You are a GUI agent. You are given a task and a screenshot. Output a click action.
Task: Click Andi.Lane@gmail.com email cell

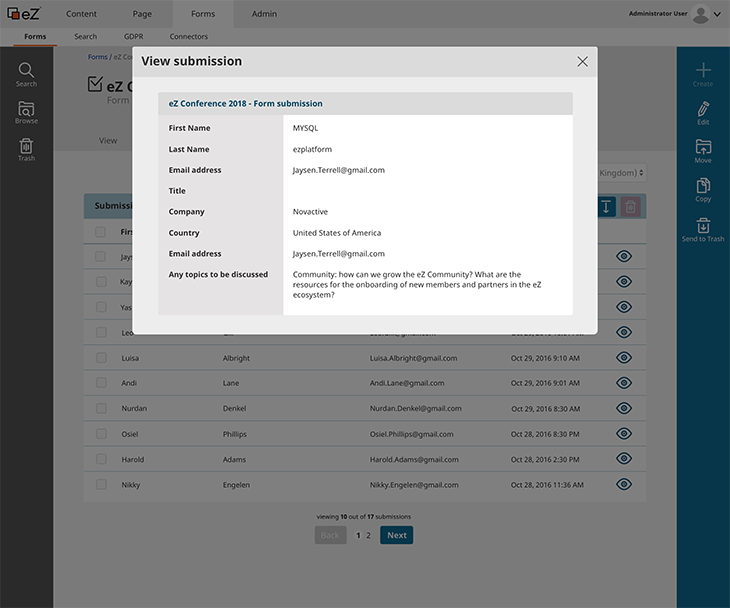[x=407, y=383]
